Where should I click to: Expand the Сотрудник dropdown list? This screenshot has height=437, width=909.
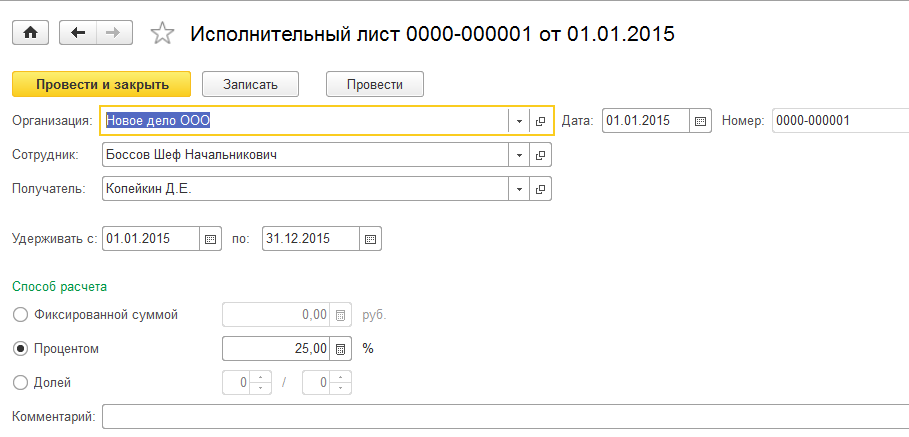[519, 155]
